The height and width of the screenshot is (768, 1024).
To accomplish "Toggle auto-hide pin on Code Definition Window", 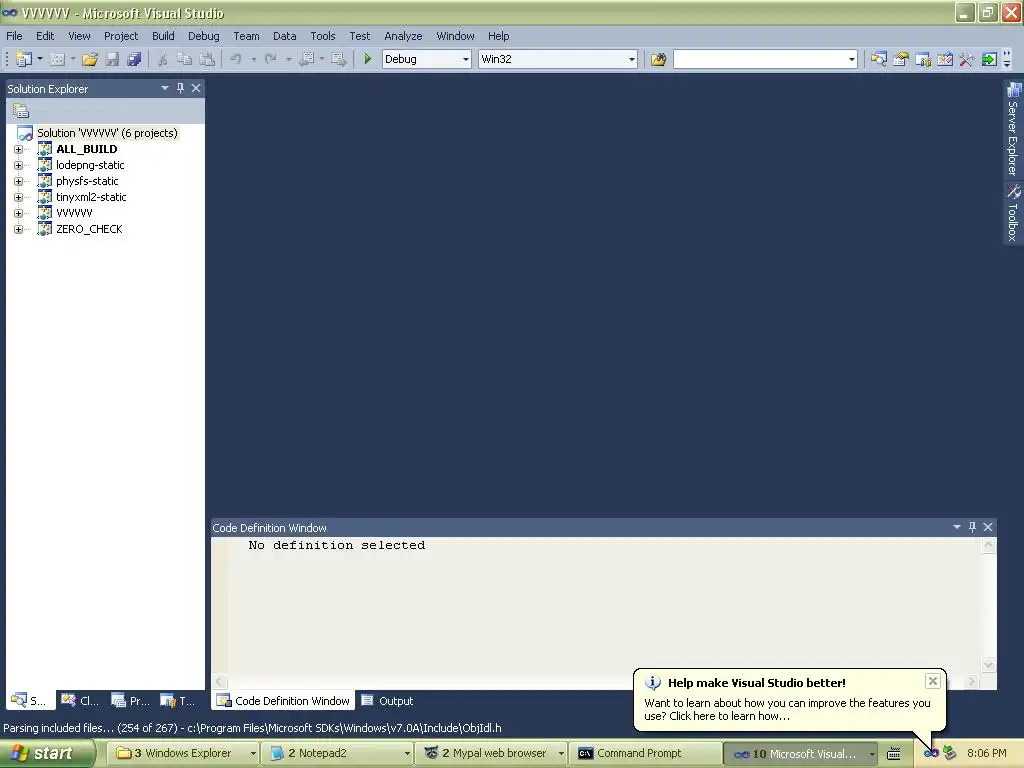I will tap(972, 527).
